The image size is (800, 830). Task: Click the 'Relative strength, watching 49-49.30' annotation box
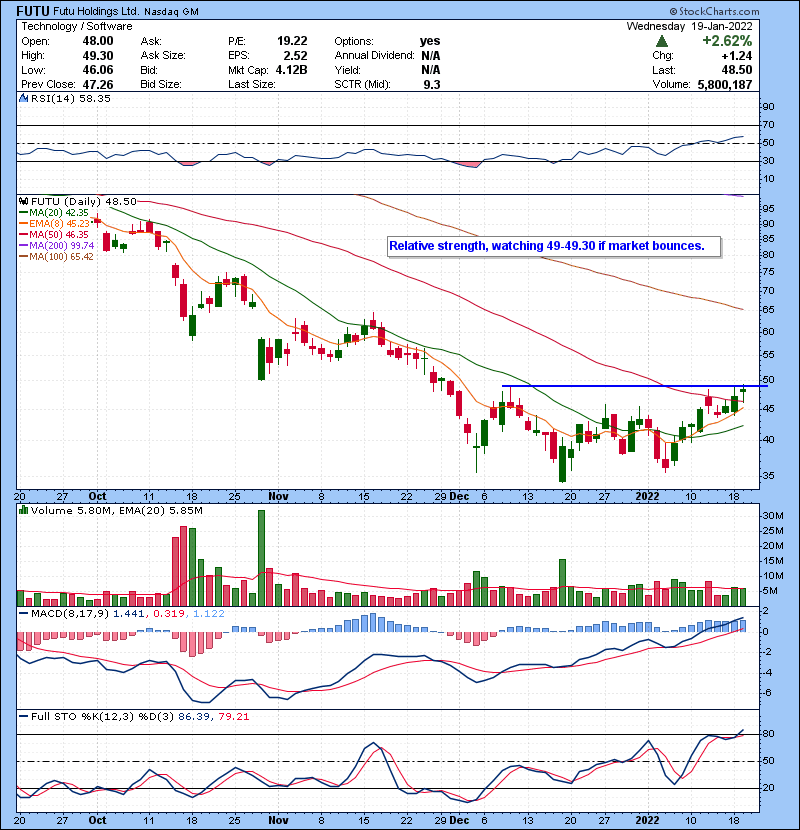554,247
